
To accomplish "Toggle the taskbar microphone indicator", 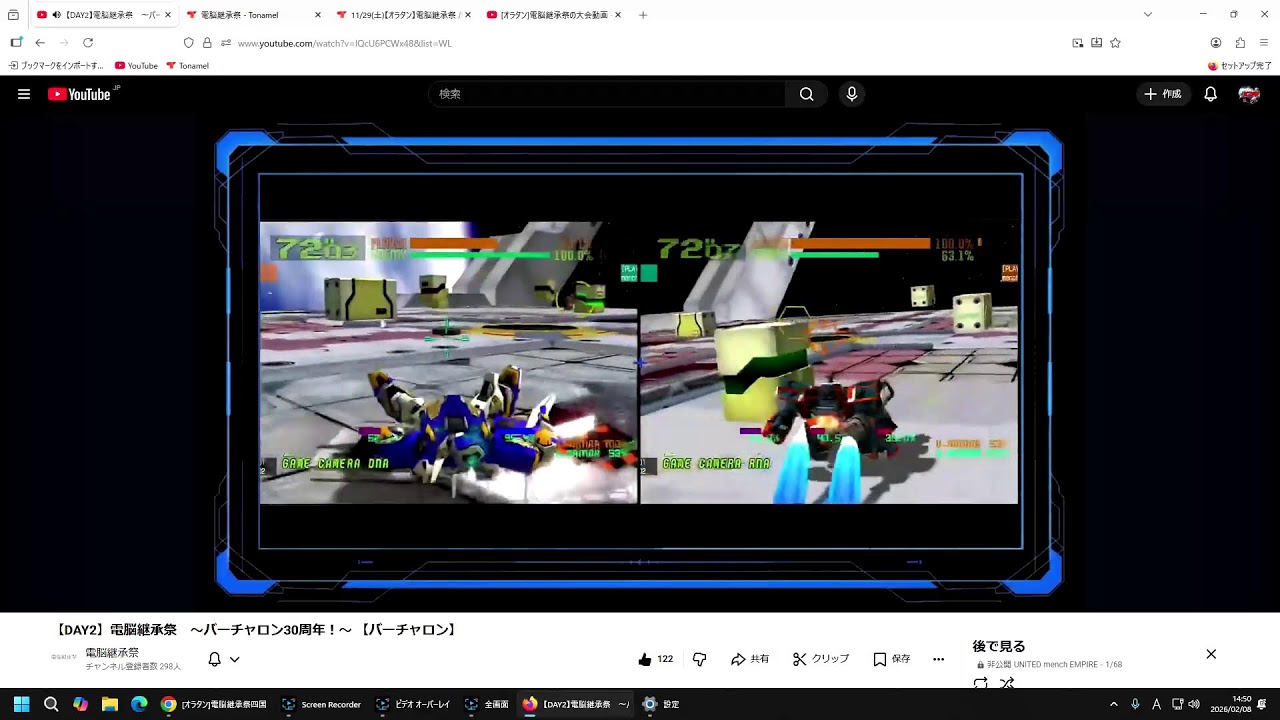I will (x=1135, y=704).
